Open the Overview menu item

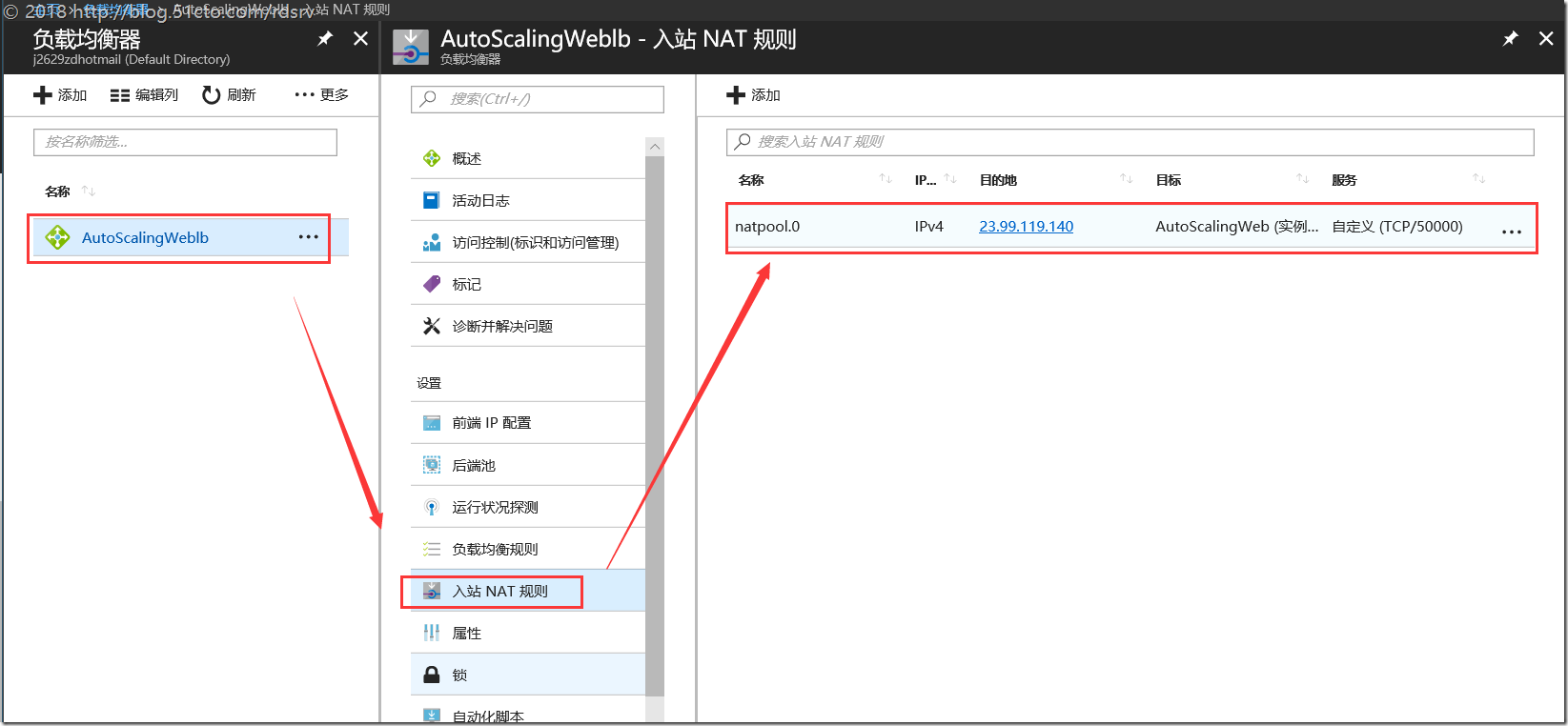click(x=528, y=158)
